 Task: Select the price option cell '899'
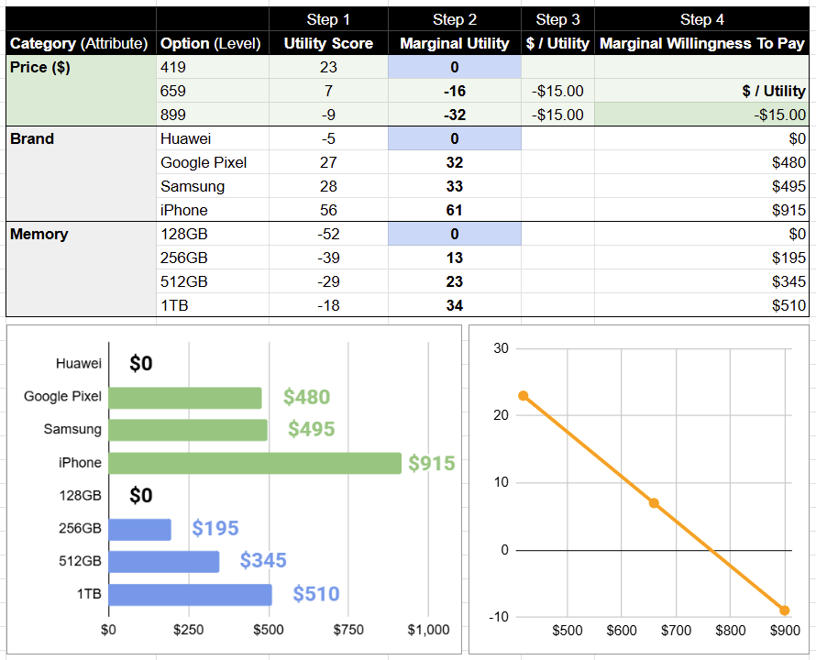tap(212, 115)
